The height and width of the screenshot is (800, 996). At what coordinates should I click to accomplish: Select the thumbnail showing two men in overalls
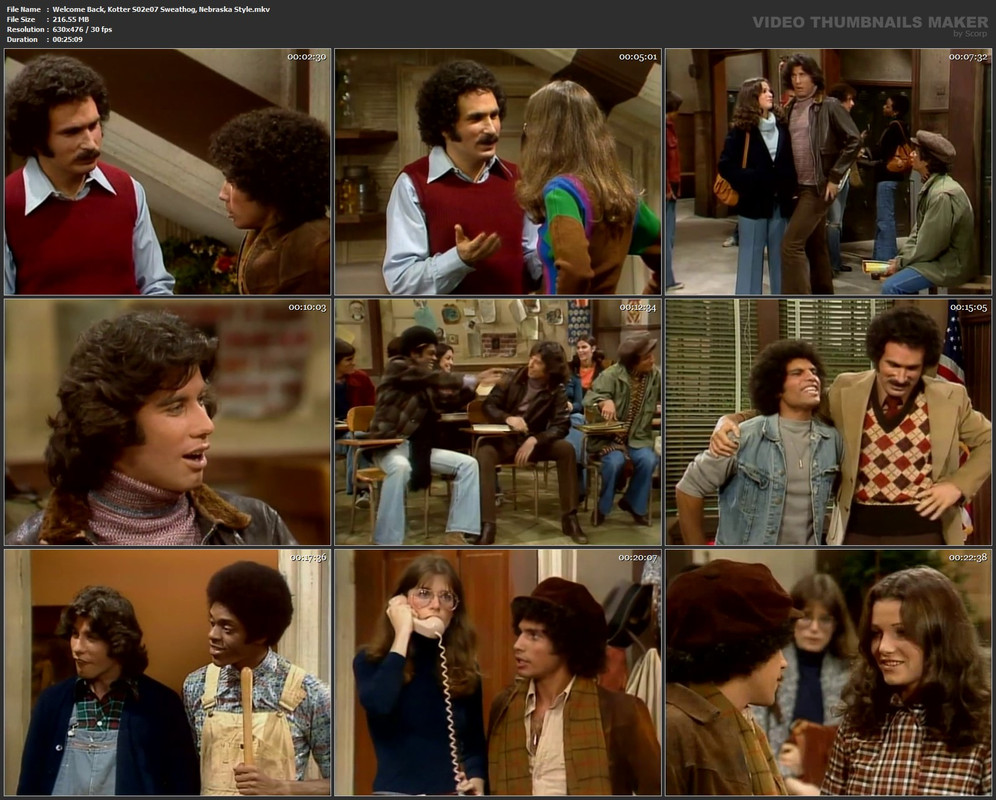coord(167,672)
